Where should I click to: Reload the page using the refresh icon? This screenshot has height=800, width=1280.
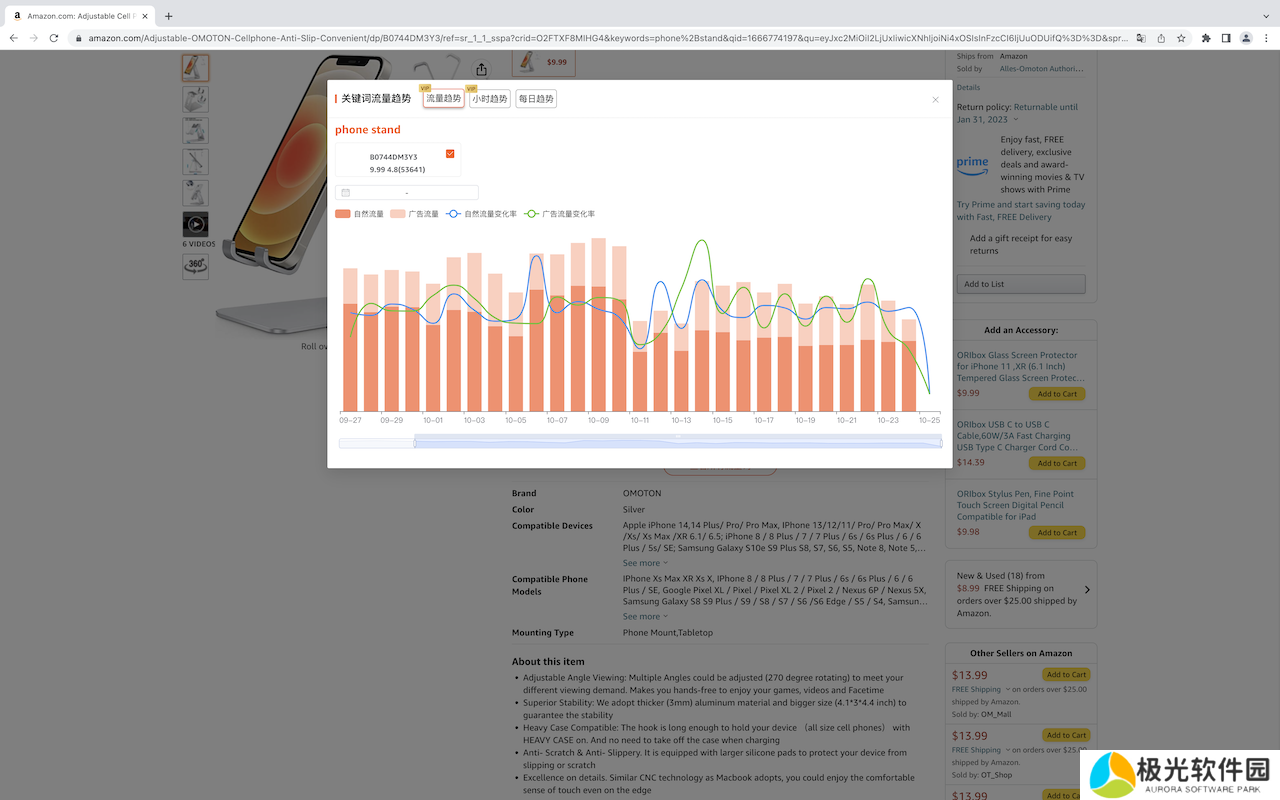(53, 38)
